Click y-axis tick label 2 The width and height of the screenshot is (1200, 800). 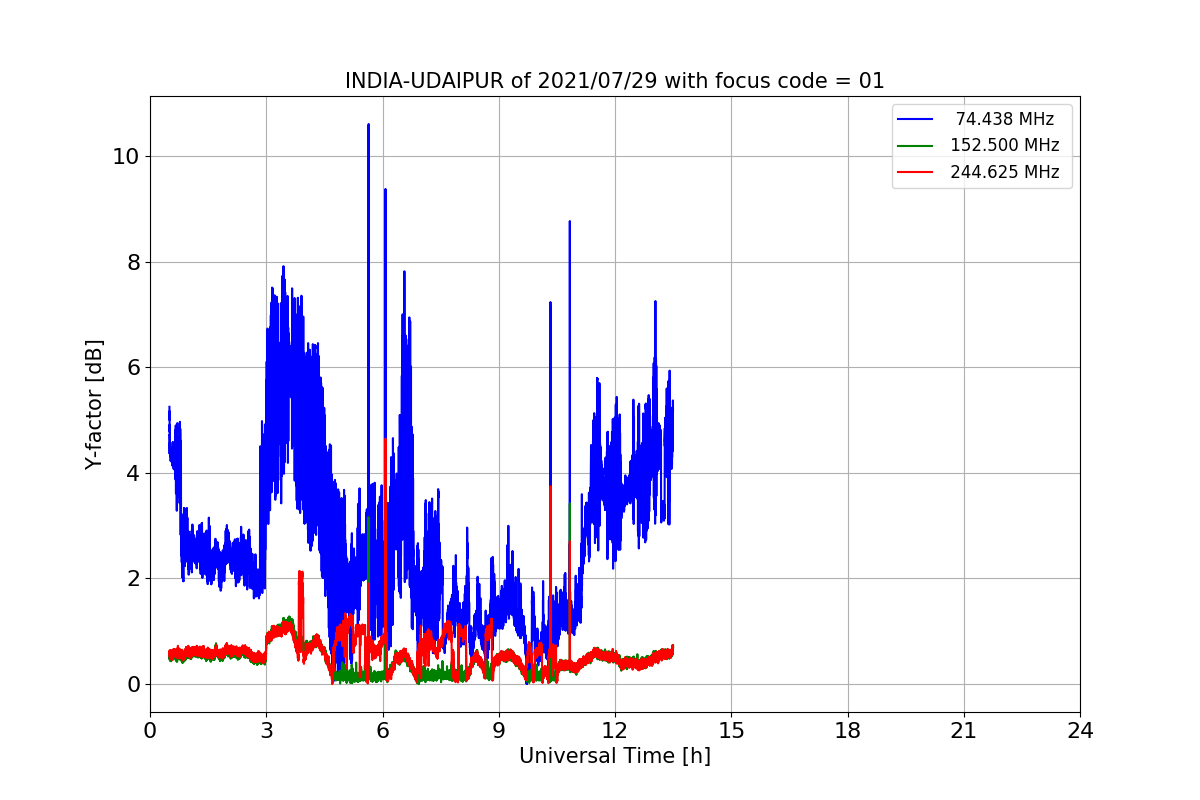[x=134, y=579]
